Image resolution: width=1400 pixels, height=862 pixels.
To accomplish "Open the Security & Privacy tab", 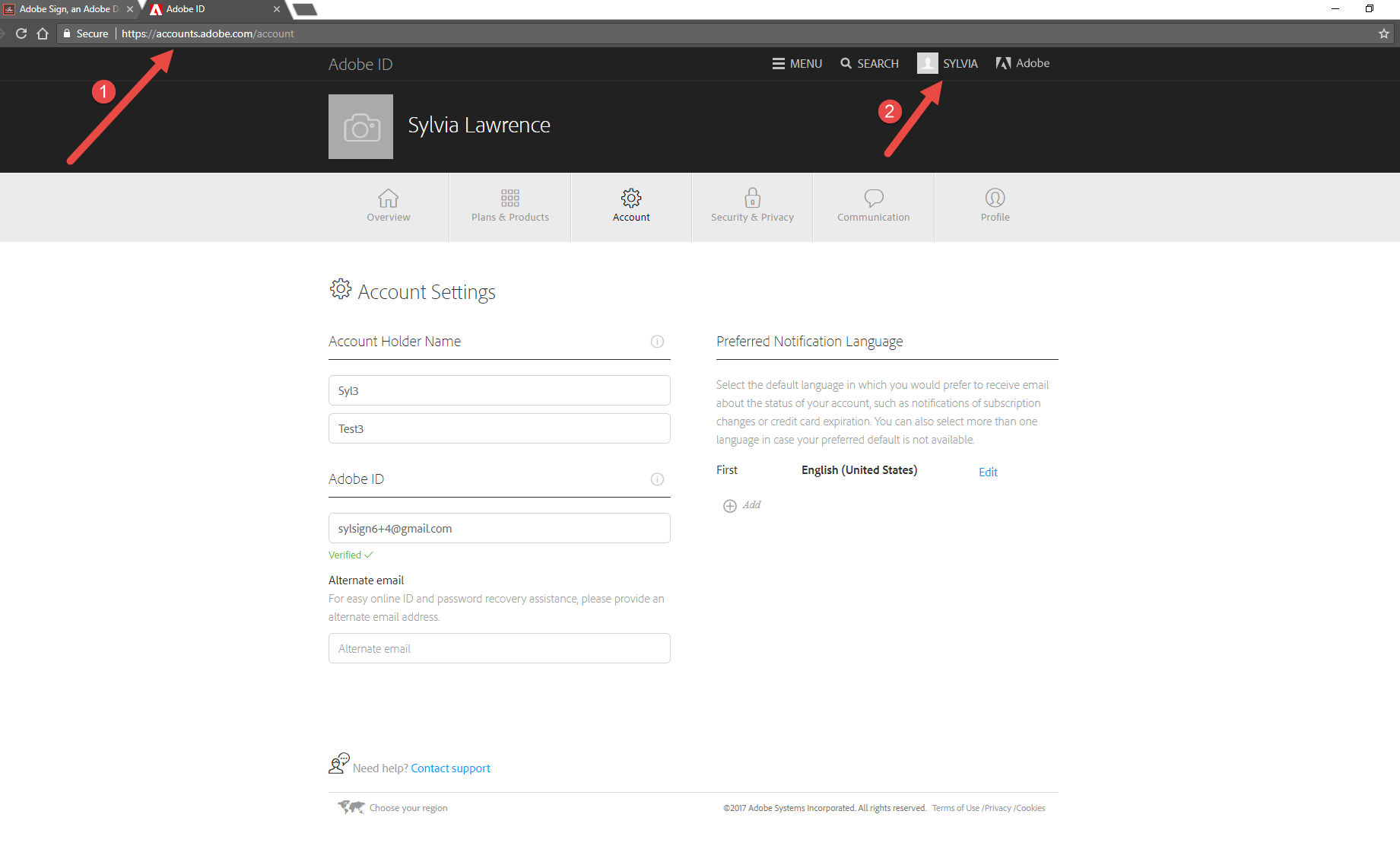I will 752,206.
